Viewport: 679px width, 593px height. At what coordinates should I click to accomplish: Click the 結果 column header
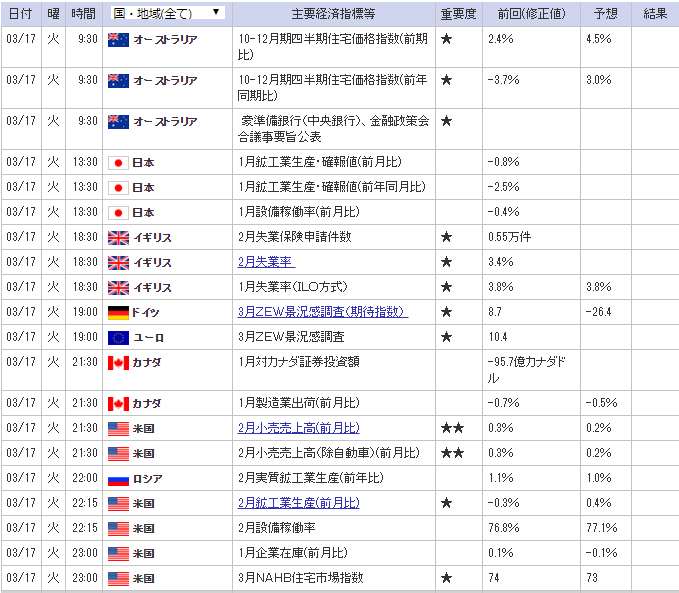(x=655, y=14)
